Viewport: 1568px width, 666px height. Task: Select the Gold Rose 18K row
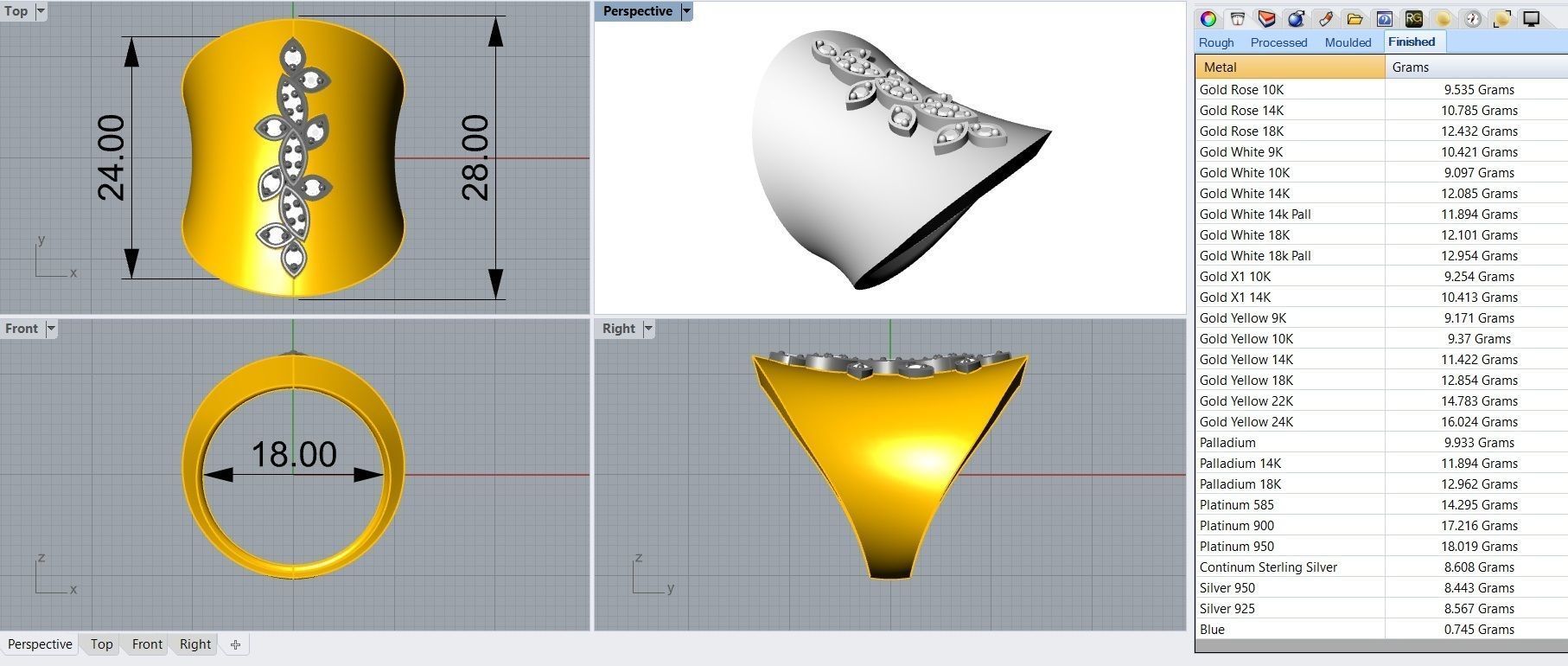pos(1381,131)
